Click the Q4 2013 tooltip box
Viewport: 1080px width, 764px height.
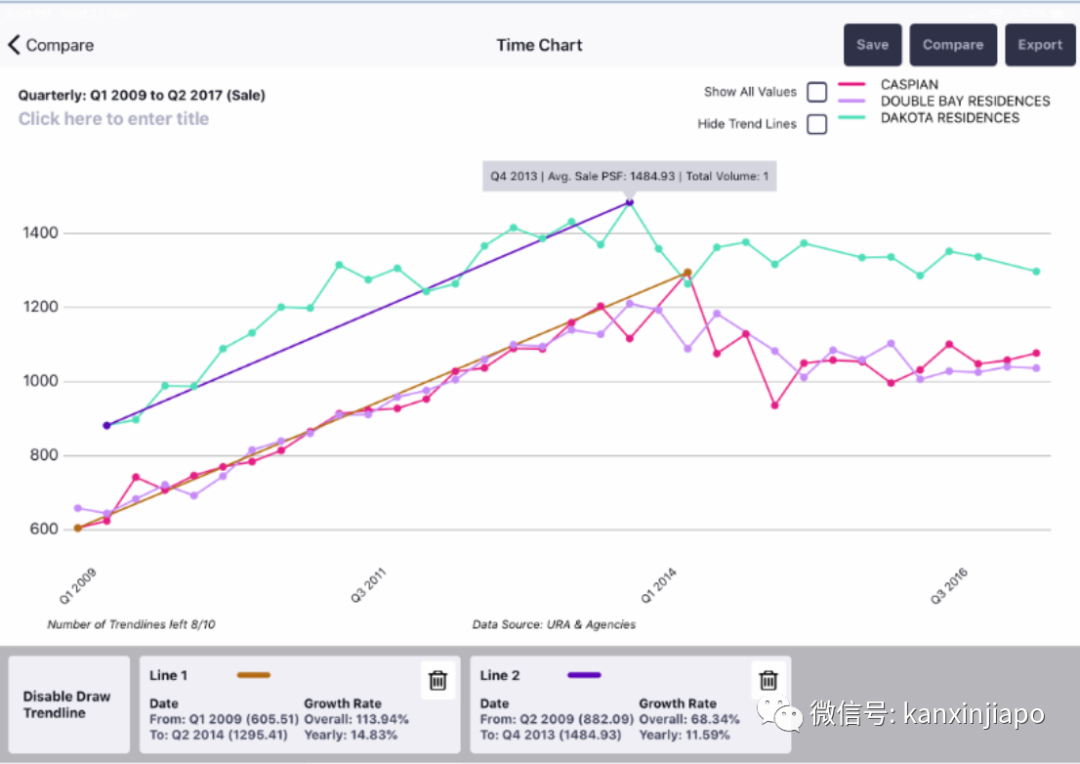(628, 176)
